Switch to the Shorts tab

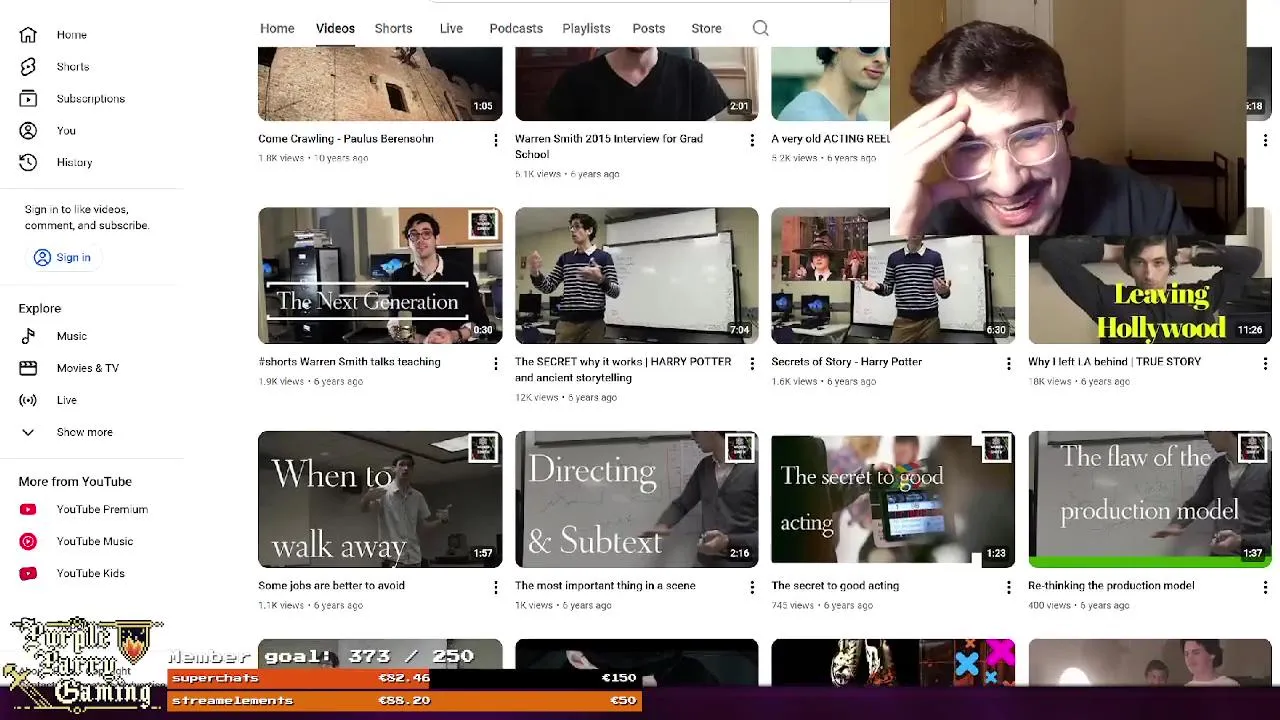[393, 28]
